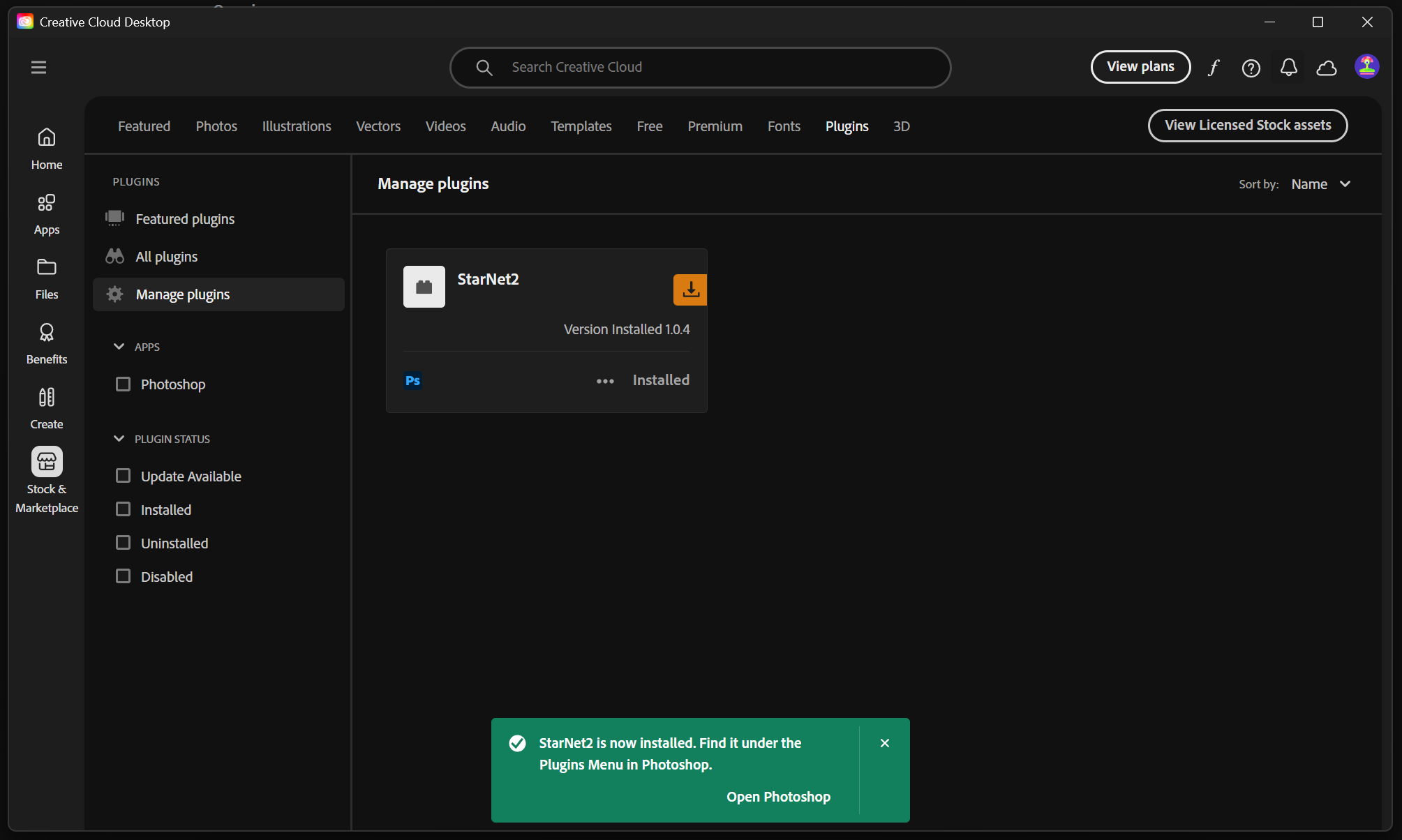1402x840 pixels.
Task: Click the Photoshop Ps icon on StarNet2 card
Action: pyautogui.click(x=413, y=380)
